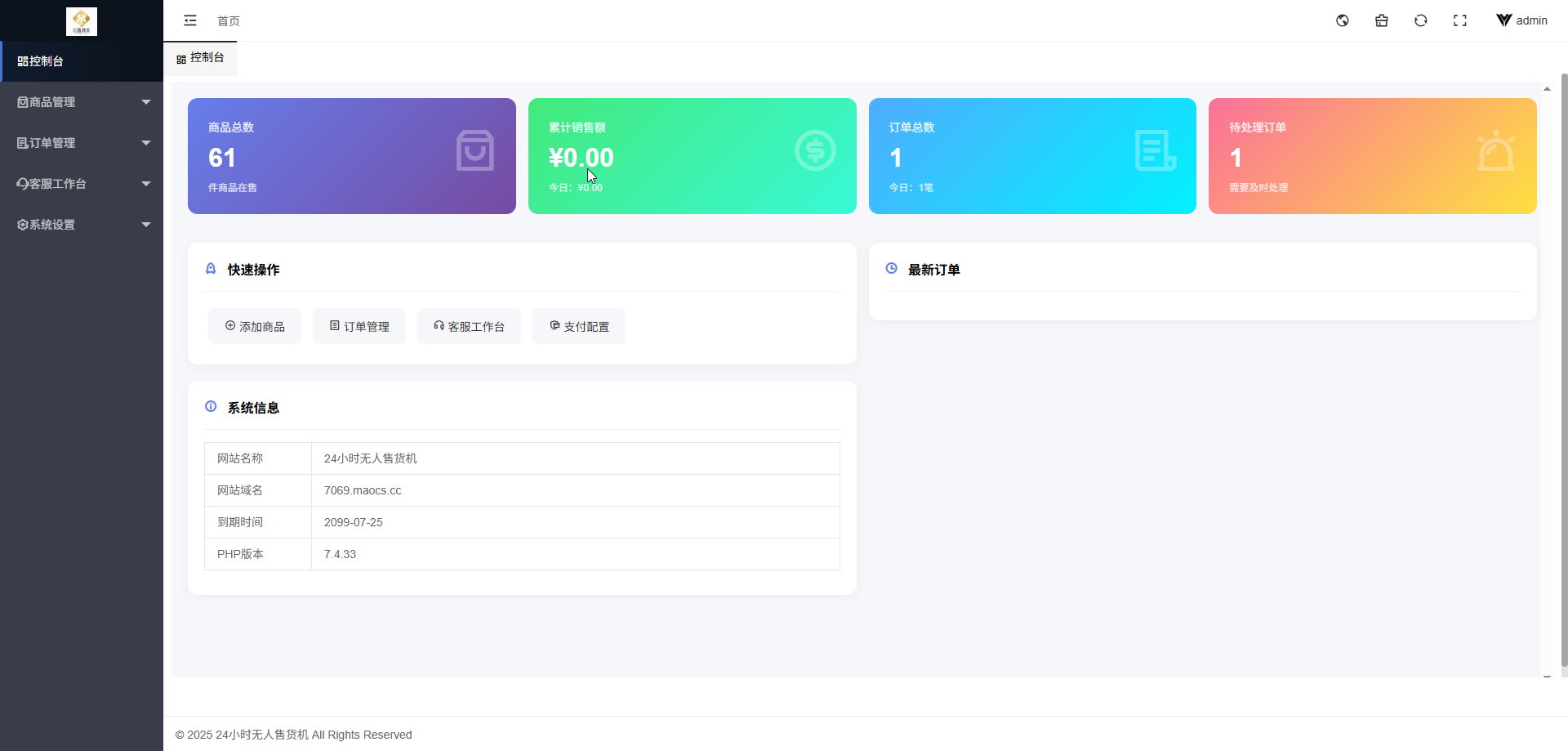This screenshot has height=751, width=1568.
Task: Click the 快速操作 panel heading
Action: 253,270
